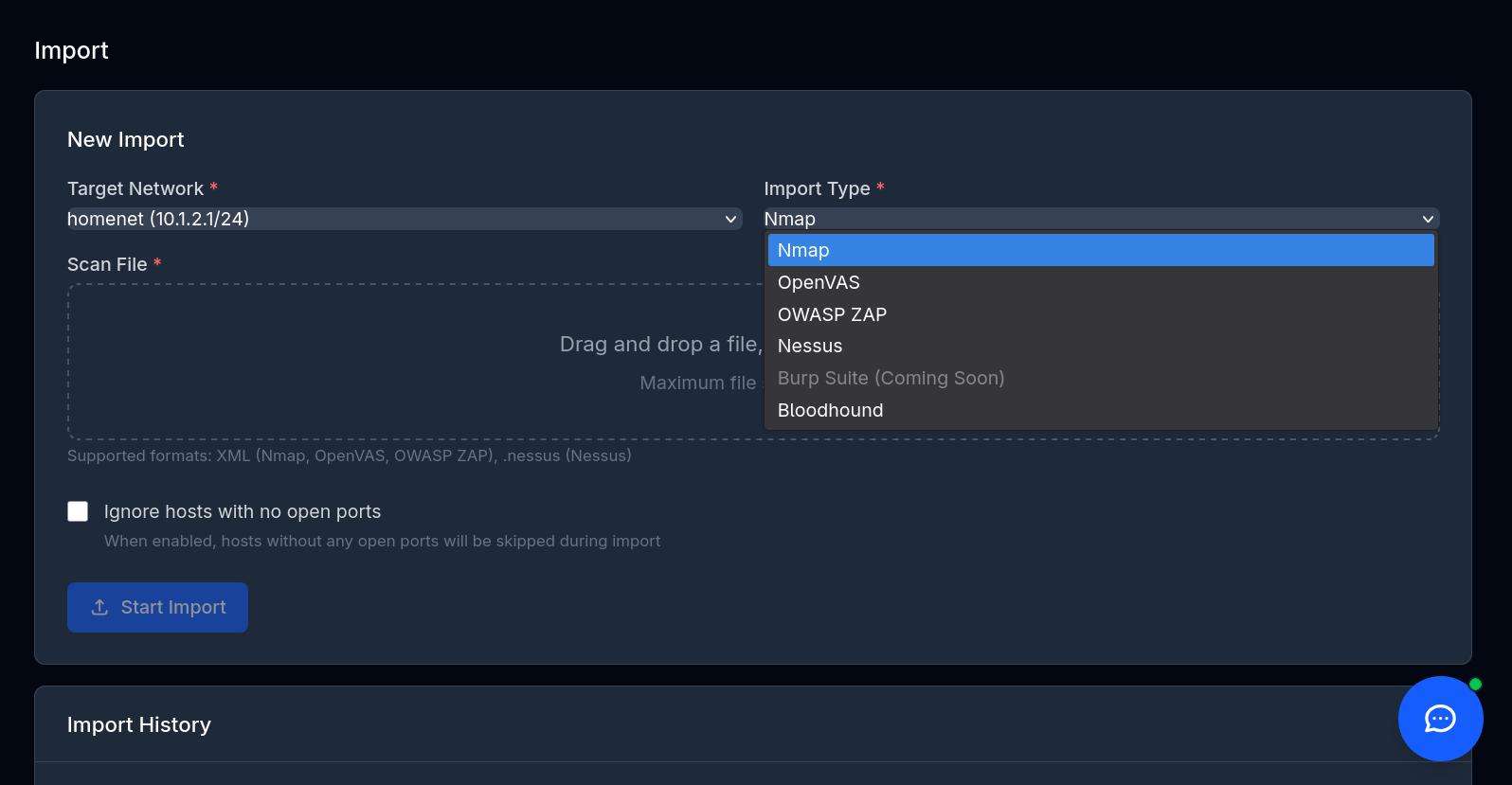Click the 'When enabled, hosts without any open ports' description

383,541
